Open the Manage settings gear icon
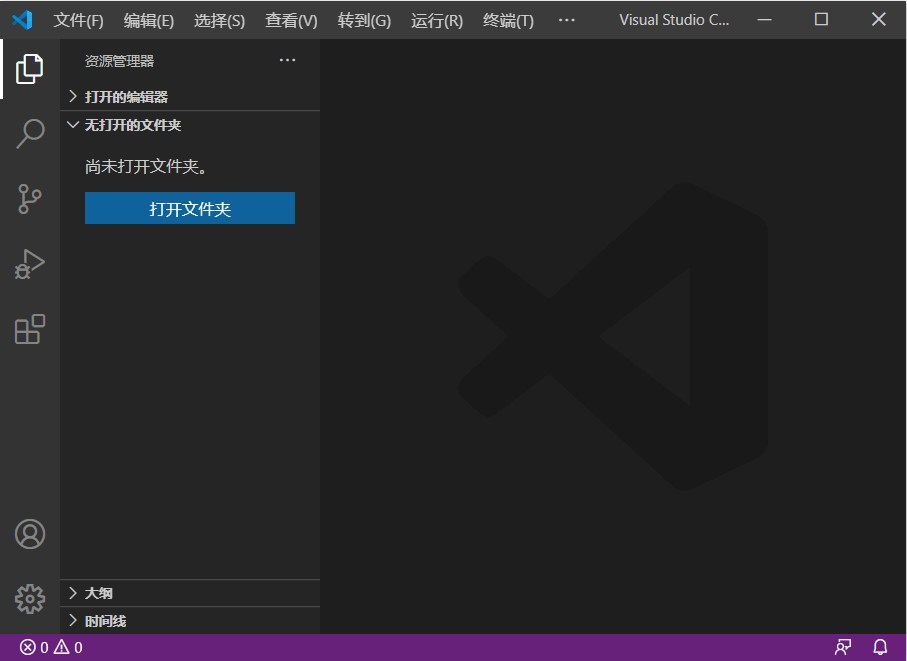The height and width of the screenshot is (661, 907). coord(29,598)
